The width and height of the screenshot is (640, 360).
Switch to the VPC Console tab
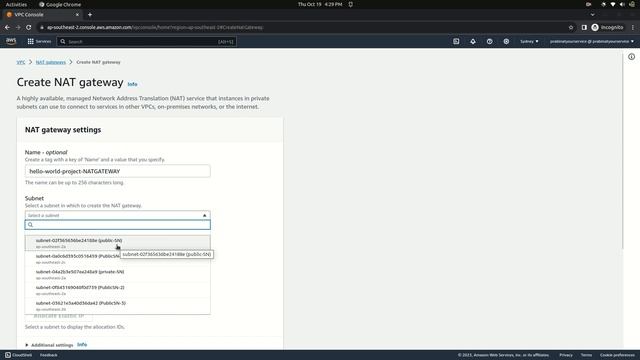click(x=42, y=15)
